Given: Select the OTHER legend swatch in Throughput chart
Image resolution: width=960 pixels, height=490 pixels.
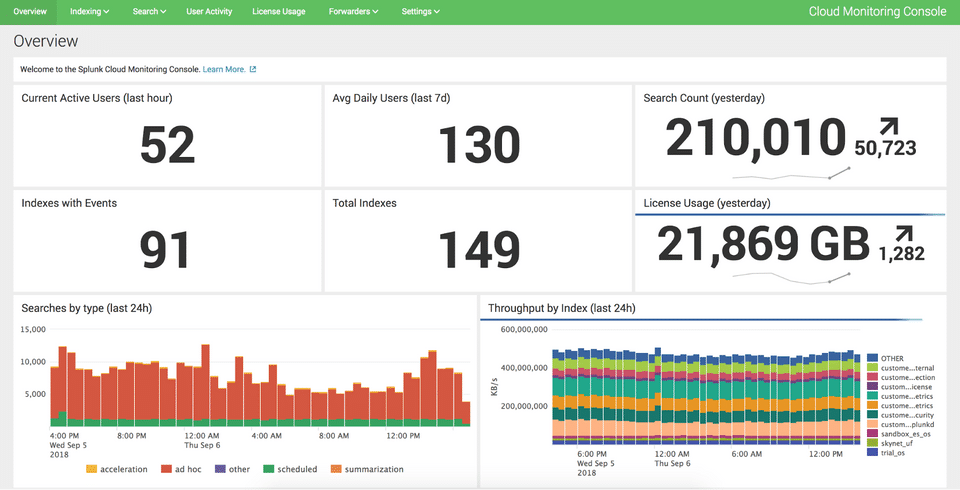Looking at the screenshot, I should click(872, 358).
